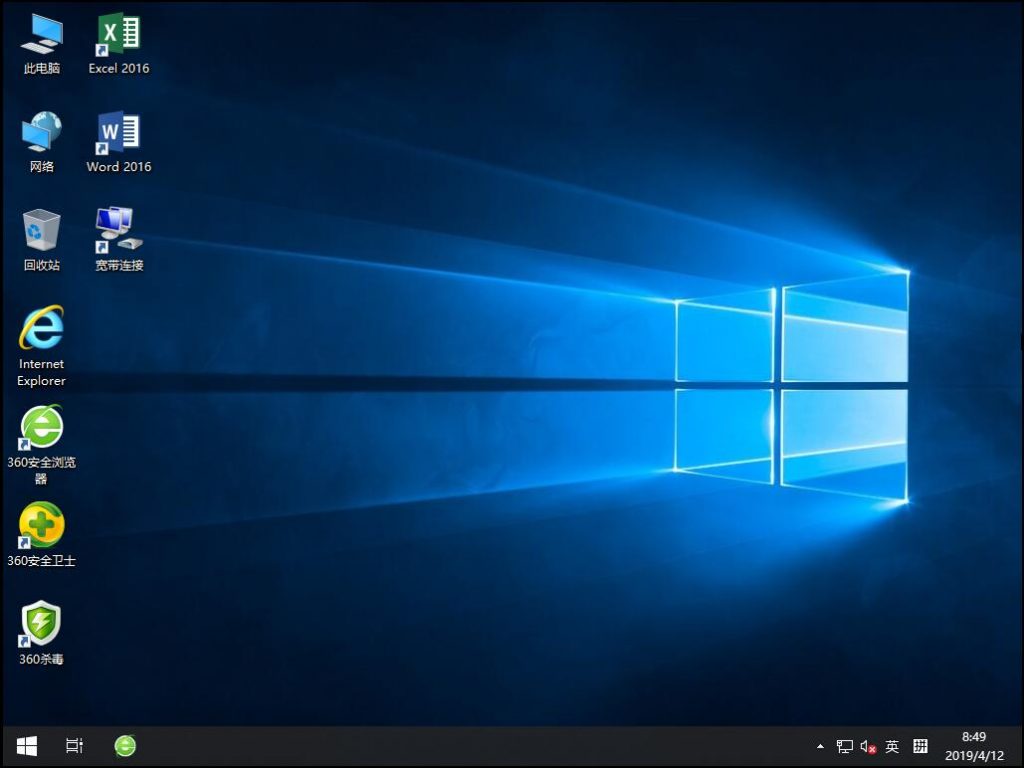Viewport: 1024px width, 768px height.
Task: Select the 宽带连接 broadband connection shortcut
Action: click(119, 240)
